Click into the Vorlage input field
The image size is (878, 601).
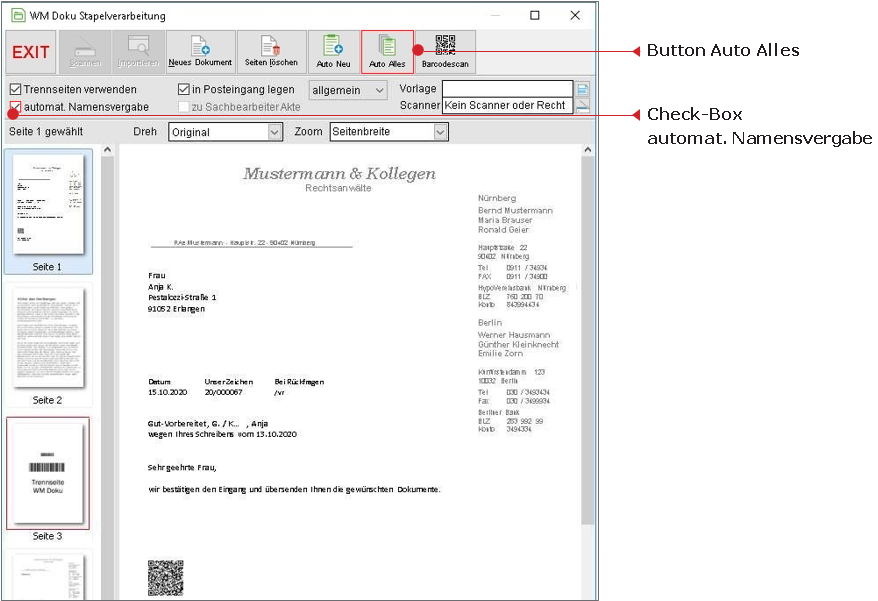click(x=507, y=88)
